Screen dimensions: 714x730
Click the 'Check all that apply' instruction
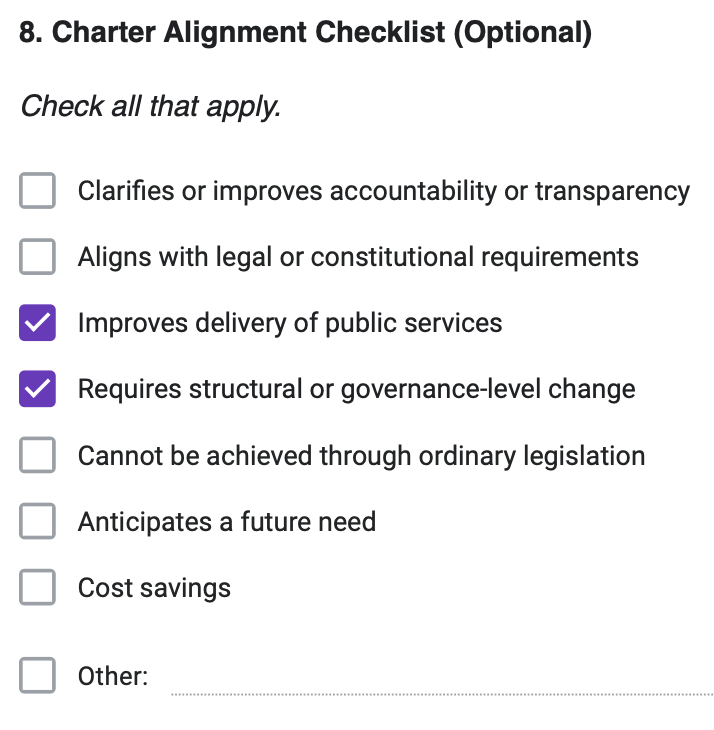[150, 106]
